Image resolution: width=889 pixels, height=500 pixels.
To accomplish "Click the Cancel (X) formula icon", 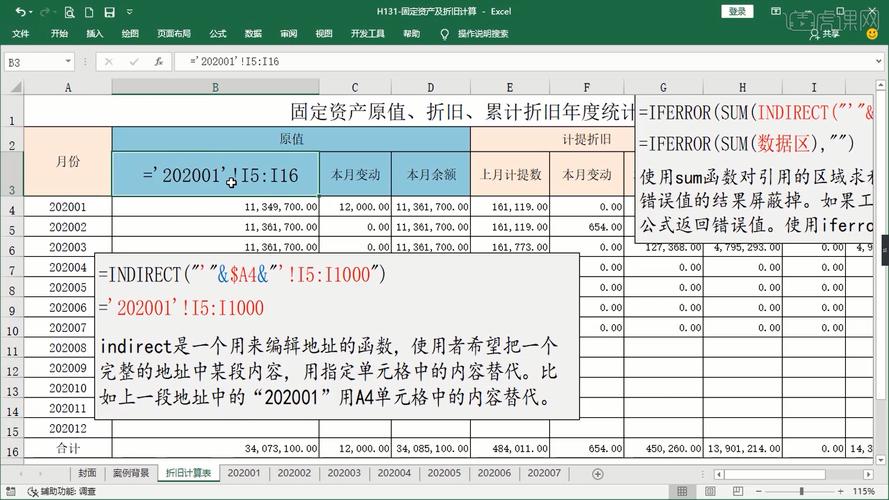I will pos(109,62).
